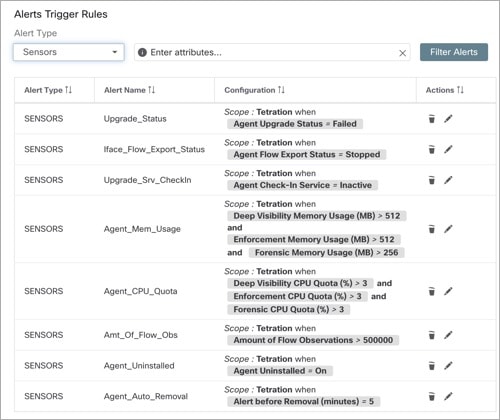Delete the Upgrade_Status alert rule
Screen dimensions: 500x420
click(x=431, y=119)
